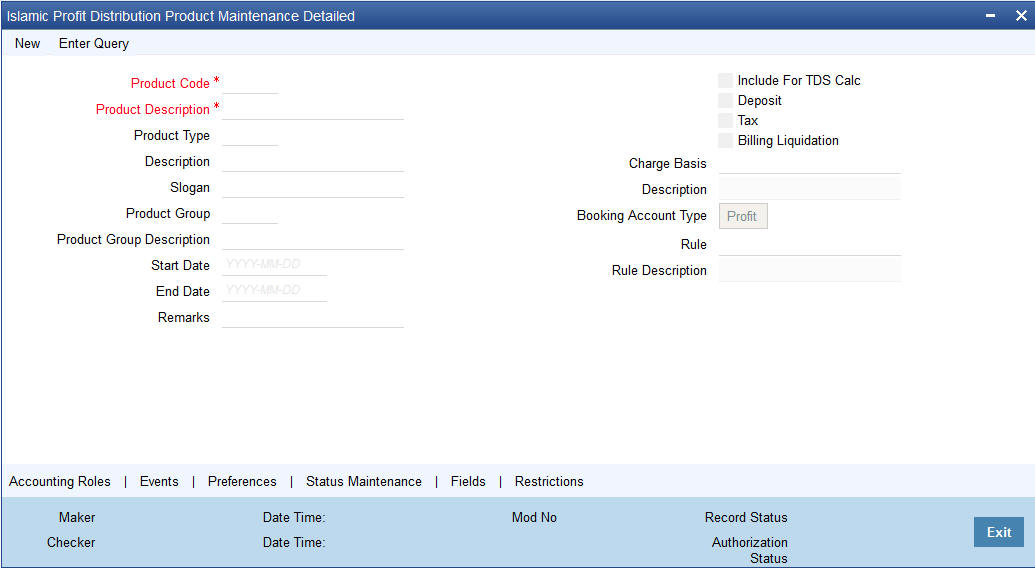Image resolution: width=1035 pixels, height=570 pixels.
Task: Click the Product Type field
Action: tap(250, 135)
